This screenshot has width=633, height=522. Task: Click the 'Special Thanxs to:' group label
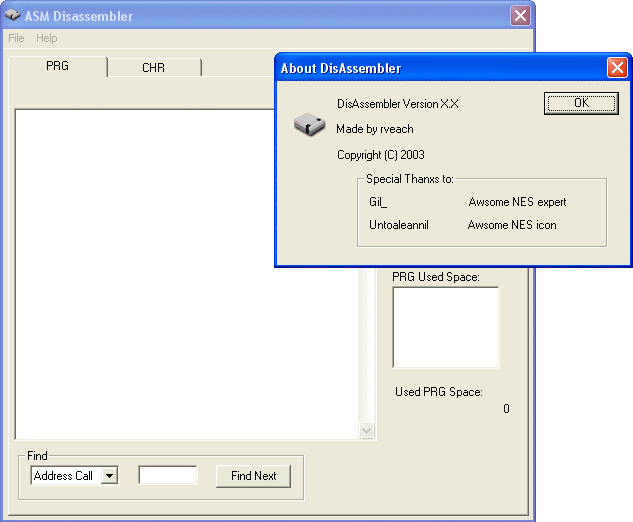[410, 179]
